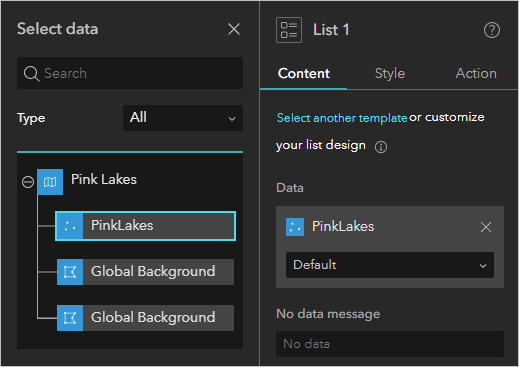Screen dimensions: 519x367
Task: Click Select another template link
Action: [x=342, y=118]
